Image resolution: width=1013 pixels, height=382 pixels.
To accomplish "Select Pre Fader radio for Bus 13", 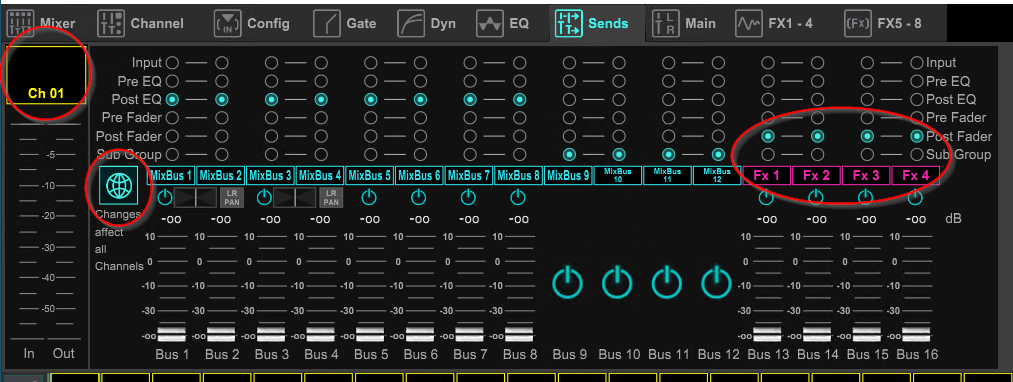I will (768, 118).
